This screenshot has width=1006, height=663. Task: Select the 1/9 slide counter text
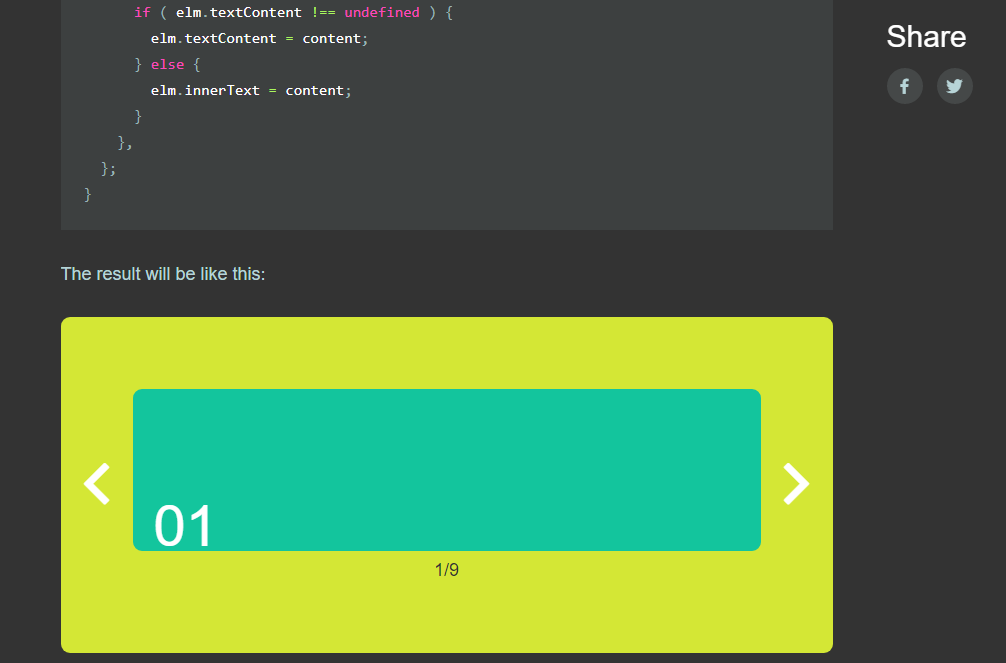446,569
